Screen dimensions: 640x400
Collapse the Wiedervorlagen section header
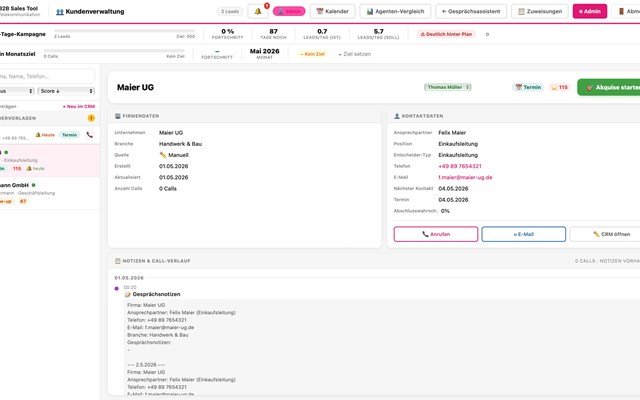50,118
